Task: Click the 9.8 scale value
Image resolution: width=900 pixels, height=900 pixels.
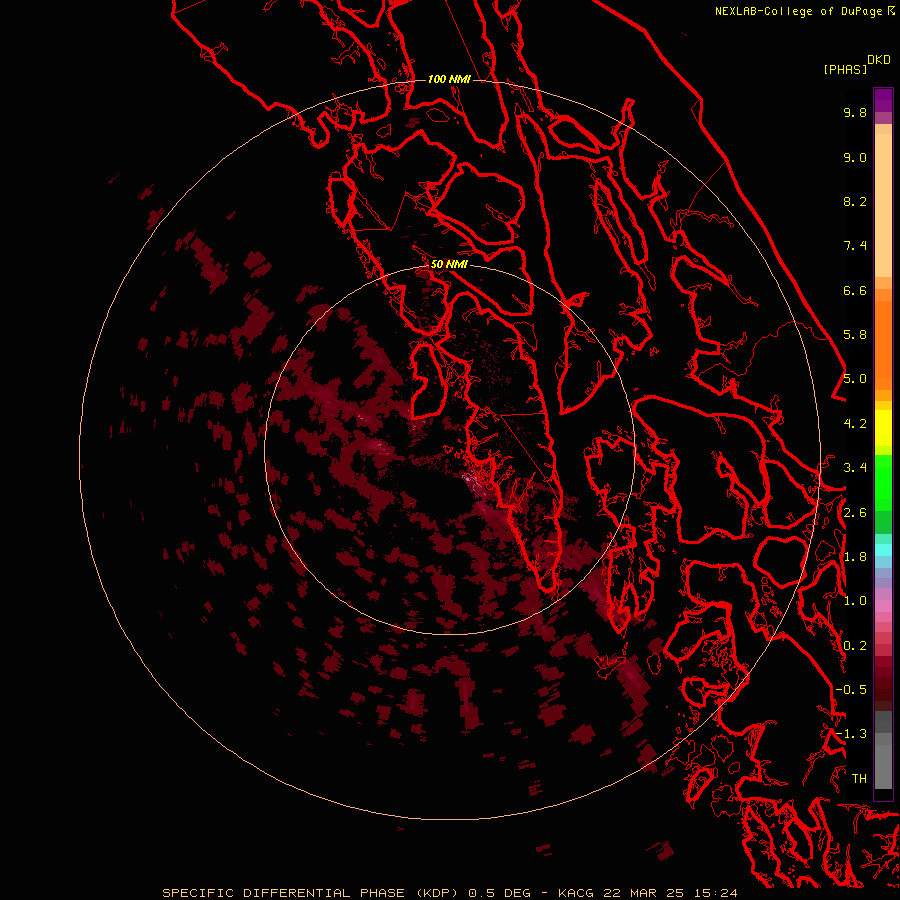Action: pos(855,112)
